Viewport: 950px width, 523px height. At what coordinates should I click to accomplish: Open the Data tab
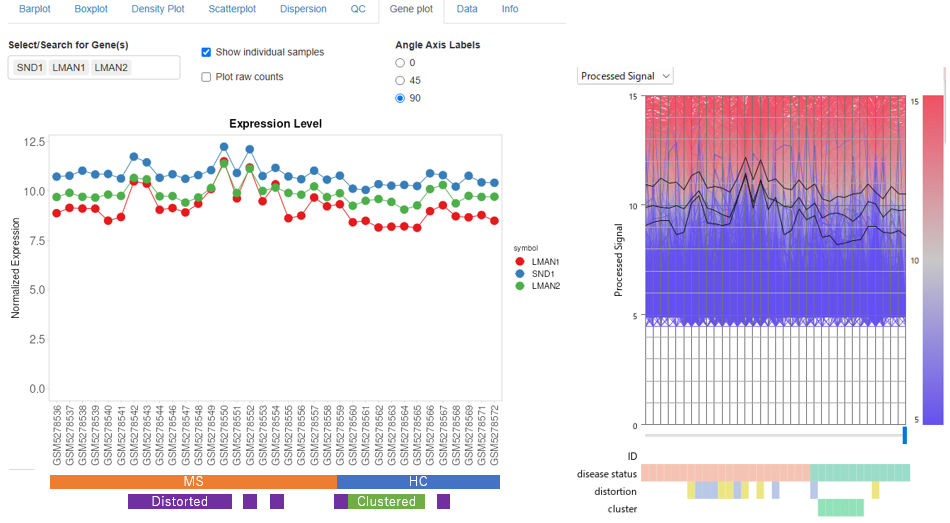point(467,9)
